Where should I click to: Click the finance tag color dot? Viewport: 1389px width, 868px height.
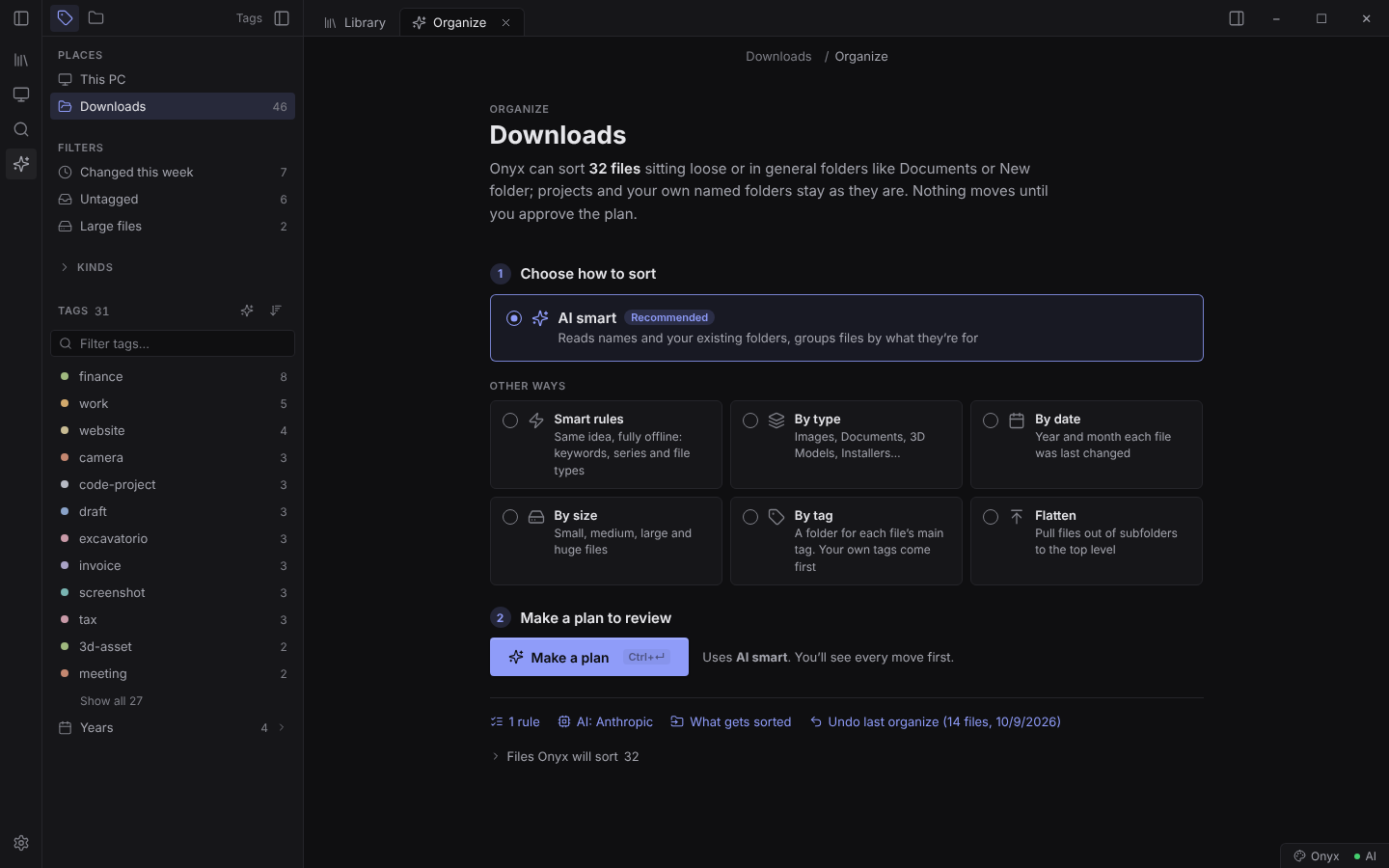point(65,376)
